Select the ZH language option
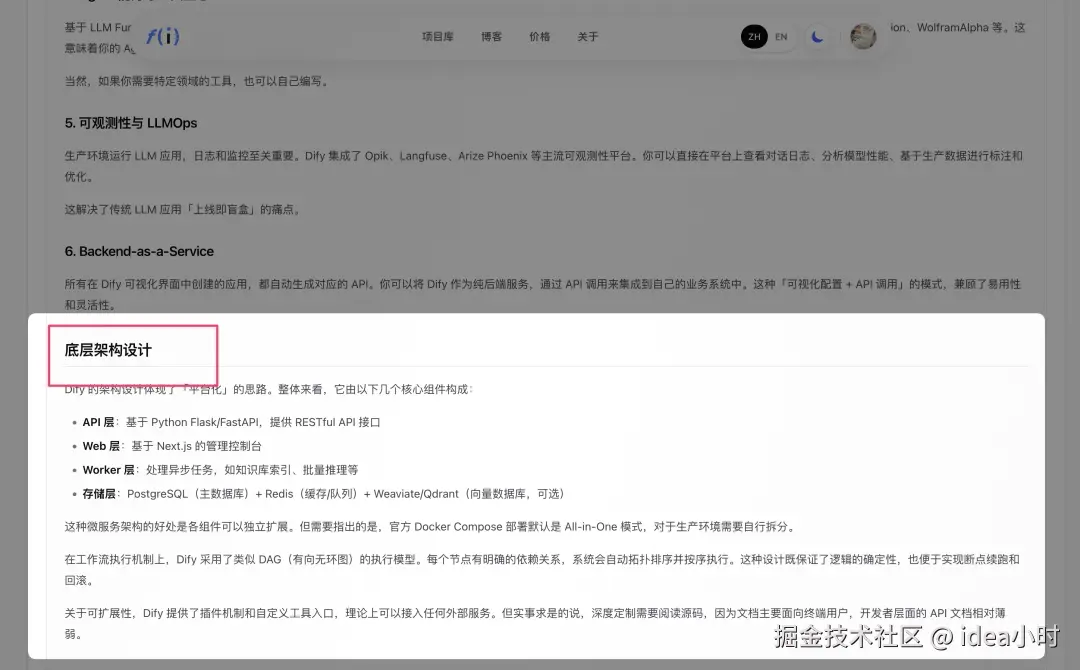The image size is (1080, 670). 754,36
